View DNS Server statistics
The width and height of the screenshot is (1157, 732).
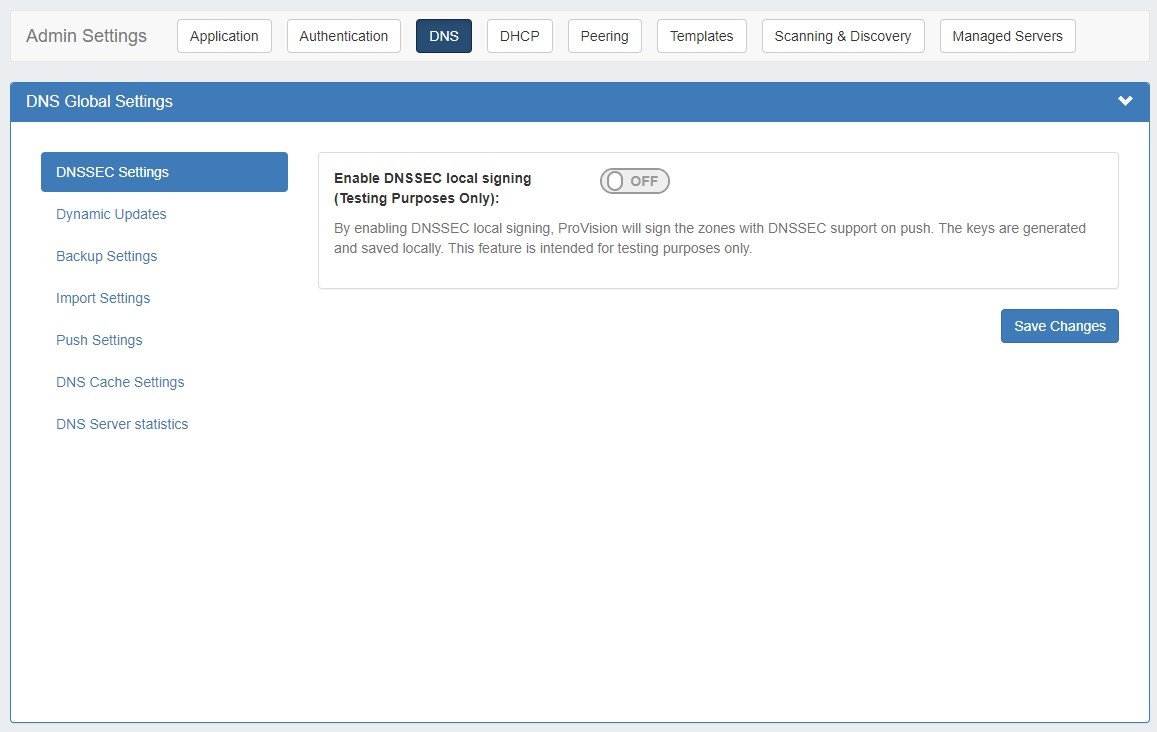(x=122, y=424)
